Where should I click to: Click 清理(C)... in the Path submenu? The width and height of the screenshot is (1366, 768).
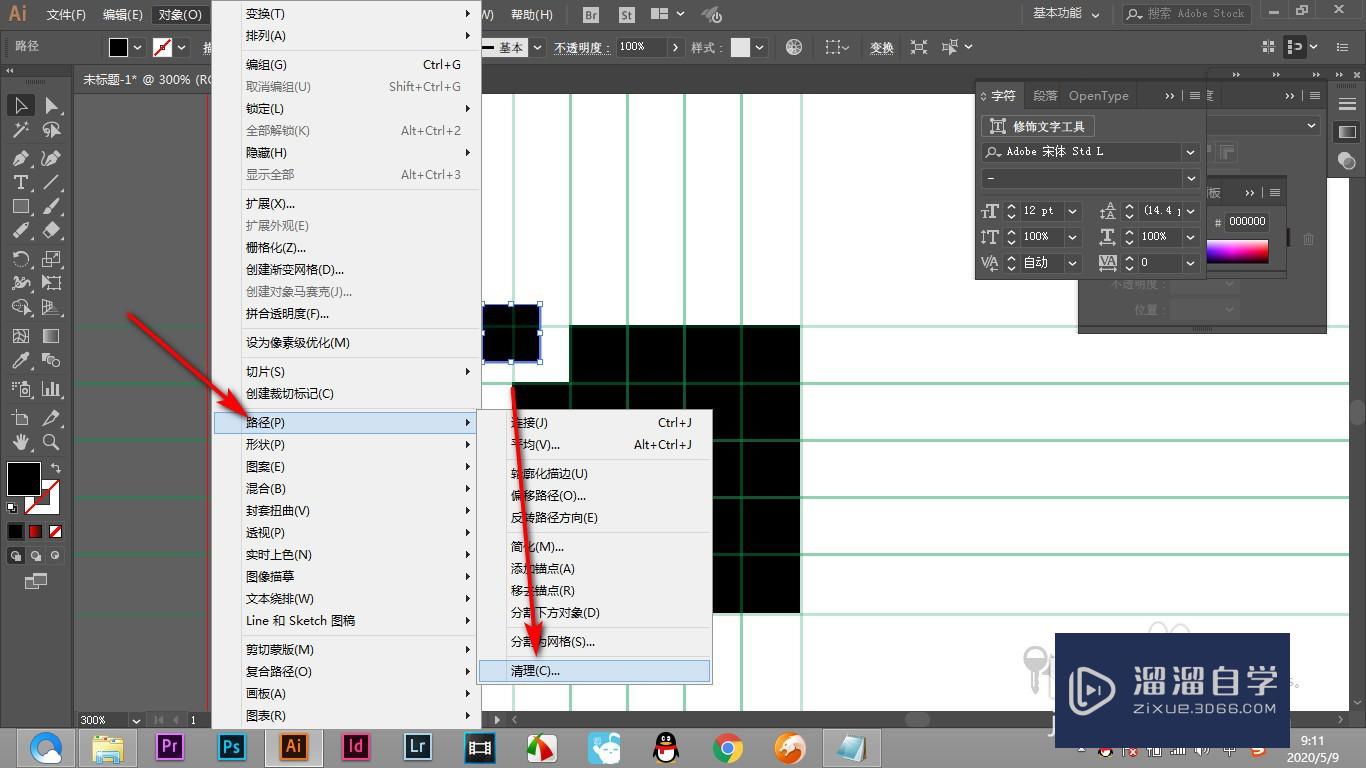click(535, 671)
